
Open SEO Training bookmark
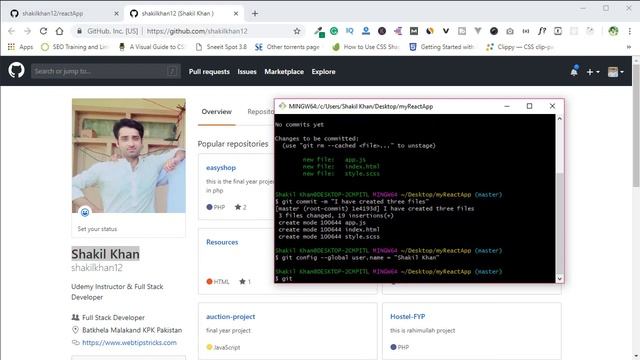76,47
